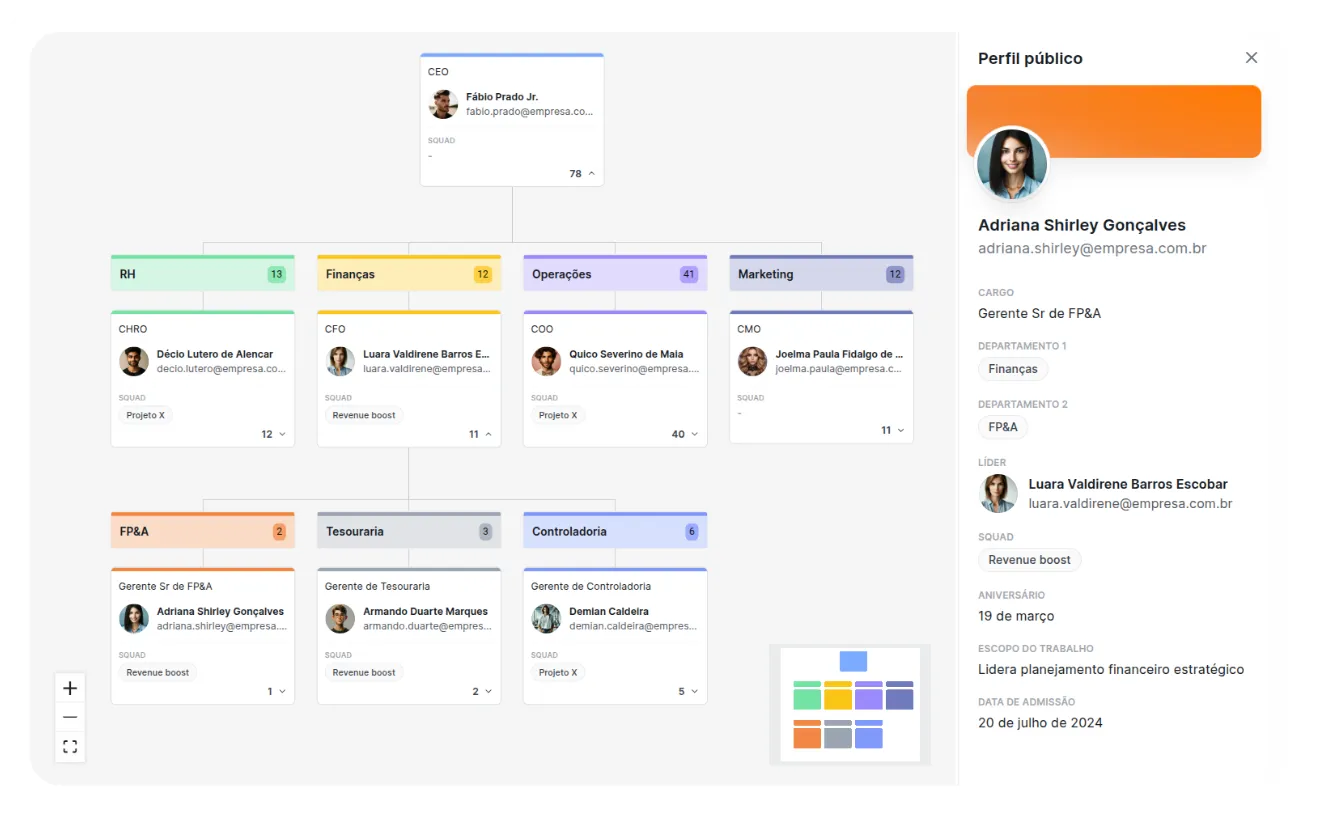Screen dimensions: 1319x816
Task: Click Revenue boost tag in Adriana's card
Action: point(158,672)
